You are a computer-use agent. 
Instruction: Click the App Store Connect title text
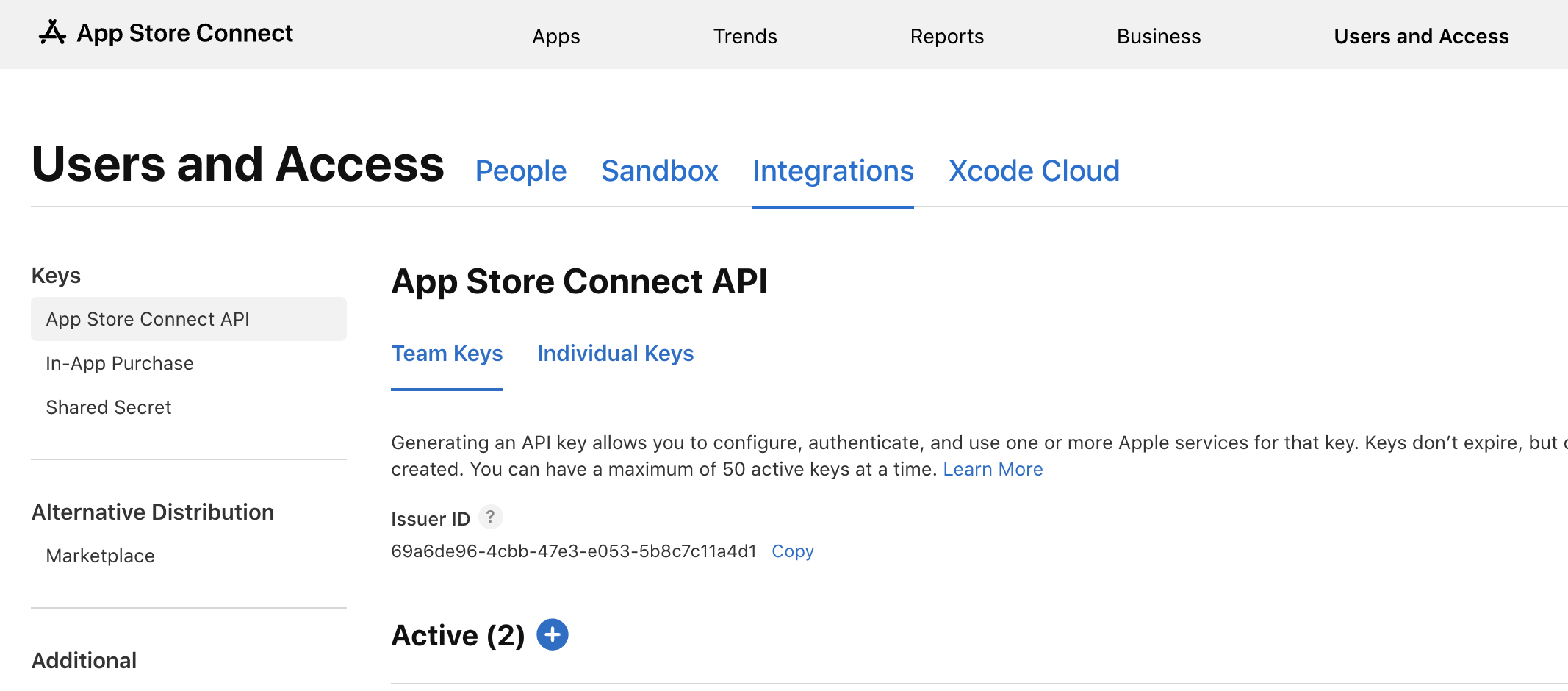tap(185, 33)
